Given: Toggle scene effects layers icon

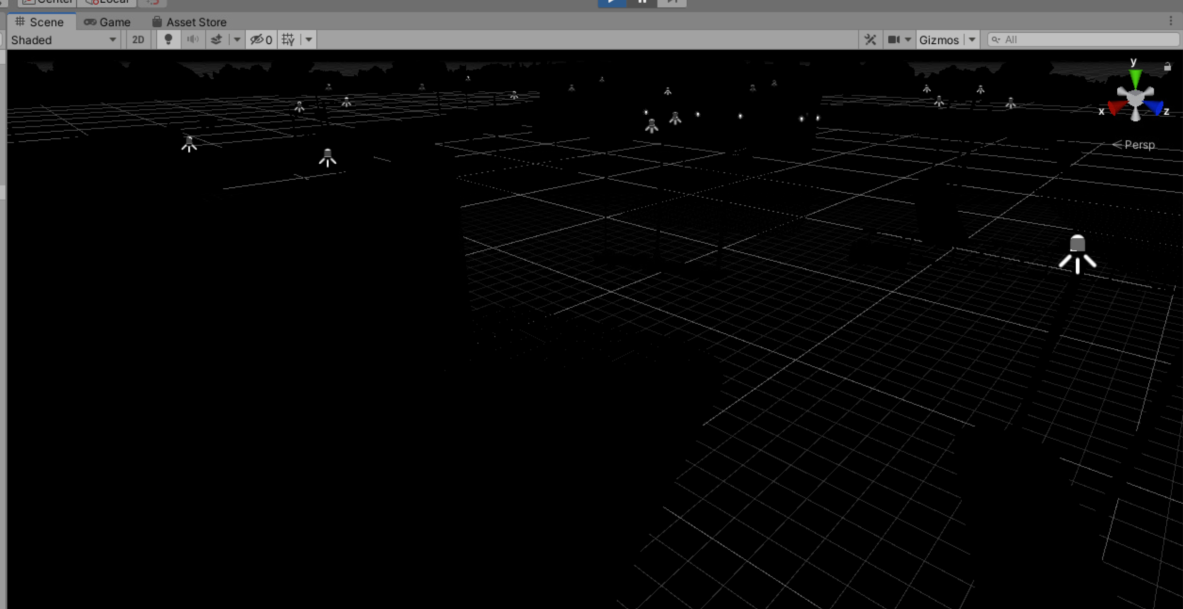Looking at the screenshot, I should pyautogui.click(x=217, y=40).
